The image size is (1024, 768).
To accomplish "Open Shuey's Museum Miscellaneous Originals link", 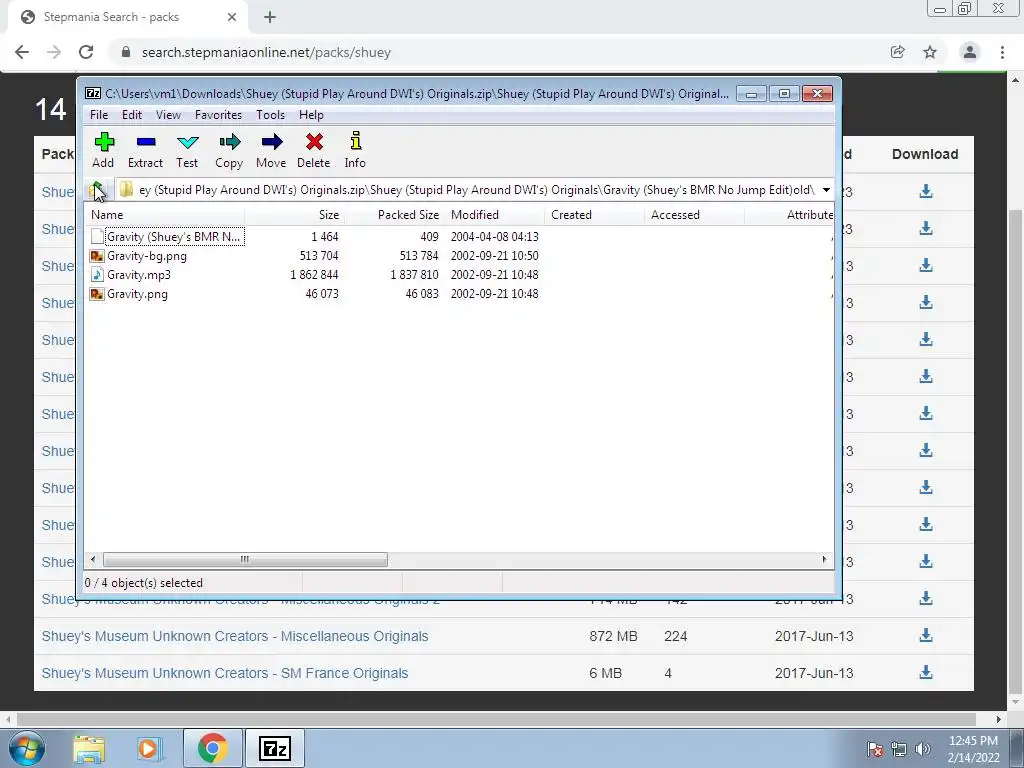I will [x=235, y=636].
